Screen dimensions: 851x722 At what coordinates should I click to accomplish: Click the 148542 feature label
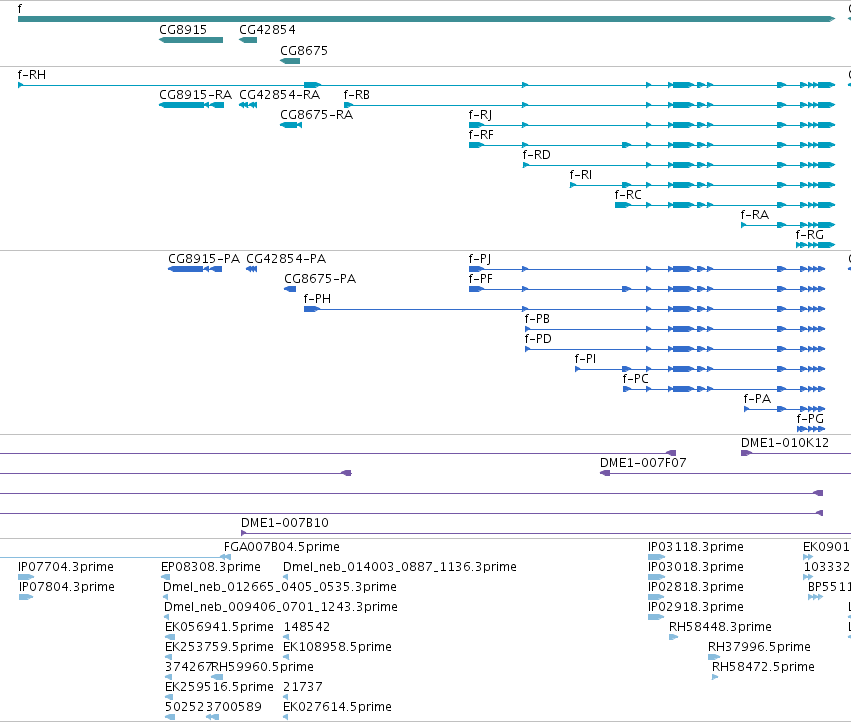click(x=307, y=627)
